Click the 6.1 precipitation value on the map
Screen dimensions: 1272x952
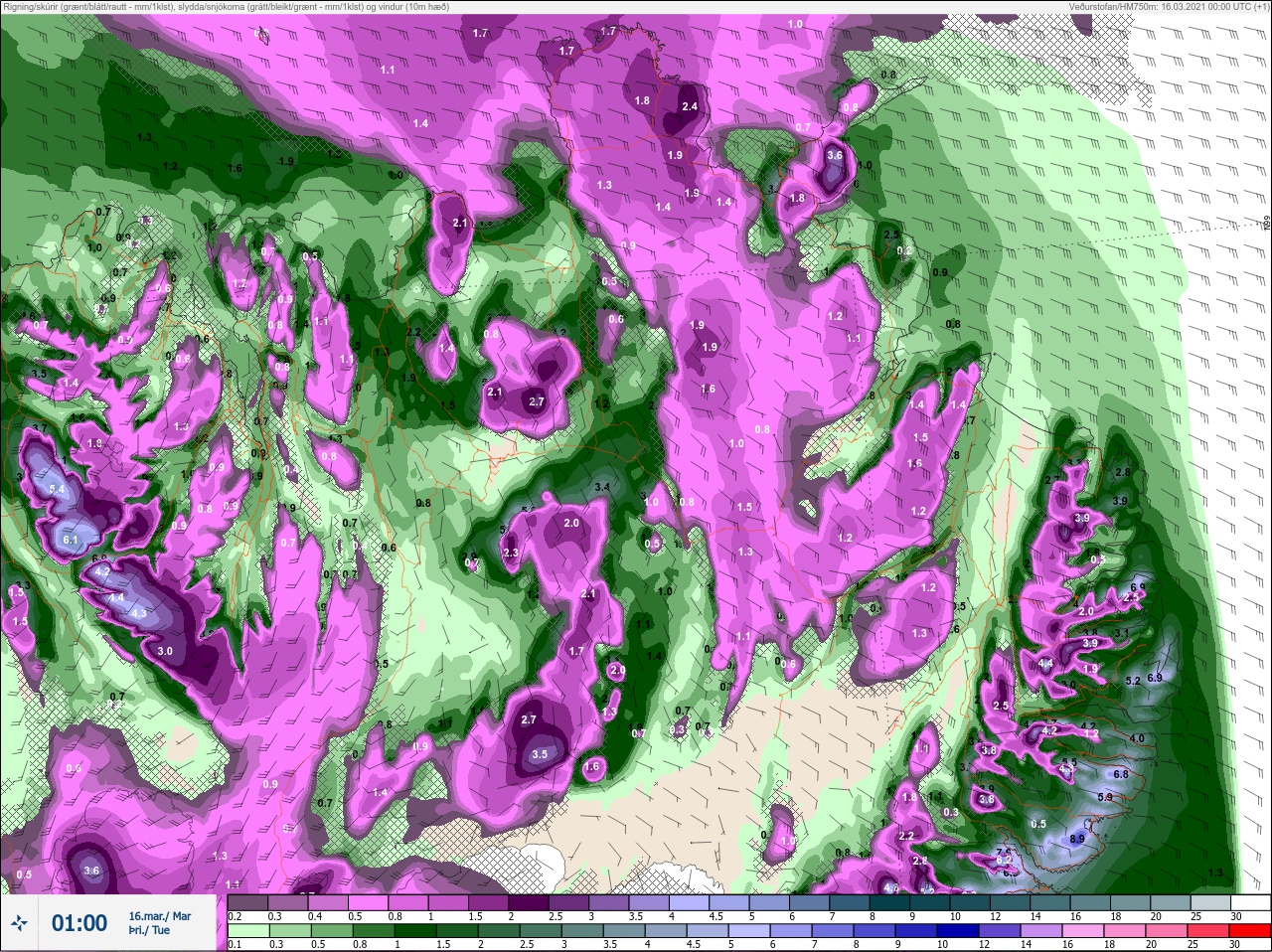pyautogui.click(x=70, y=540)
